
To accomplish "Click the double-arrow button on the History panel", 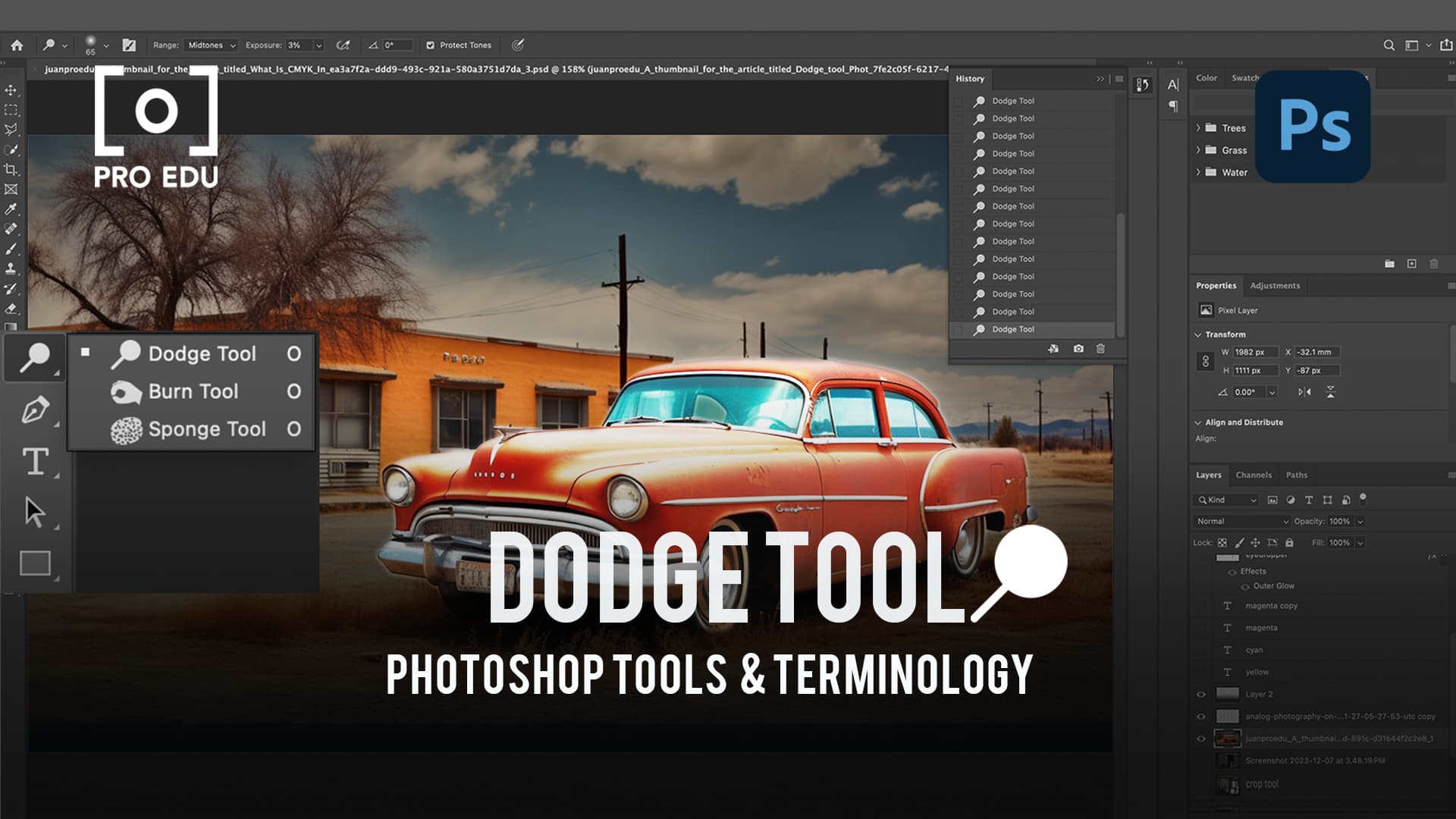I will coord(1100,78).
